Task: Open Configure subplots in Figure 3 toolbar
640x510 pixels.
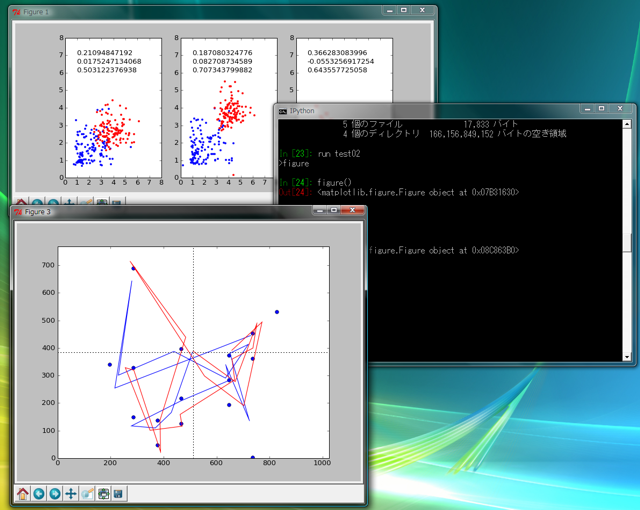Action: click(103, 494)
